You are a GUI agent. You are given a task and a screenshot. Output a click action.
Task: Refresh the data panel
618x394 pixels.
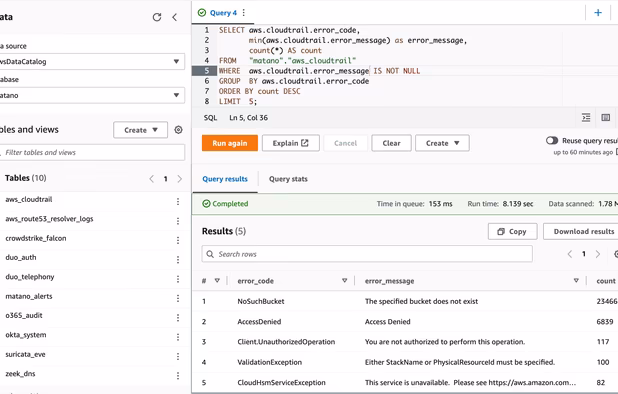(x=157, y=17)
